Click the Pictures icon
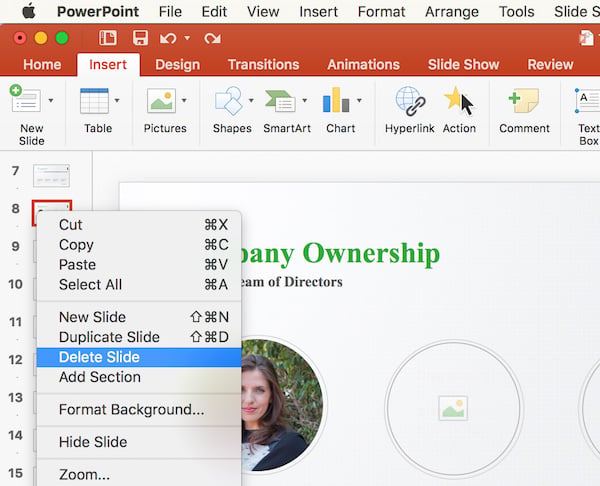Image resolution: width=600 pixels, height=486 pixels. click(x=161, y=101)
